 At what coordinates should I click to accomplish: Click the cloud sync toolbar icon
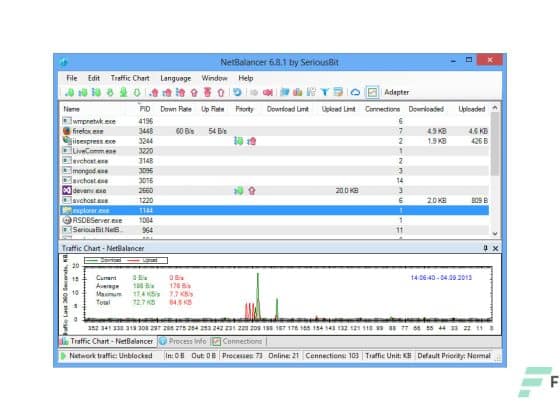[355, 92]
